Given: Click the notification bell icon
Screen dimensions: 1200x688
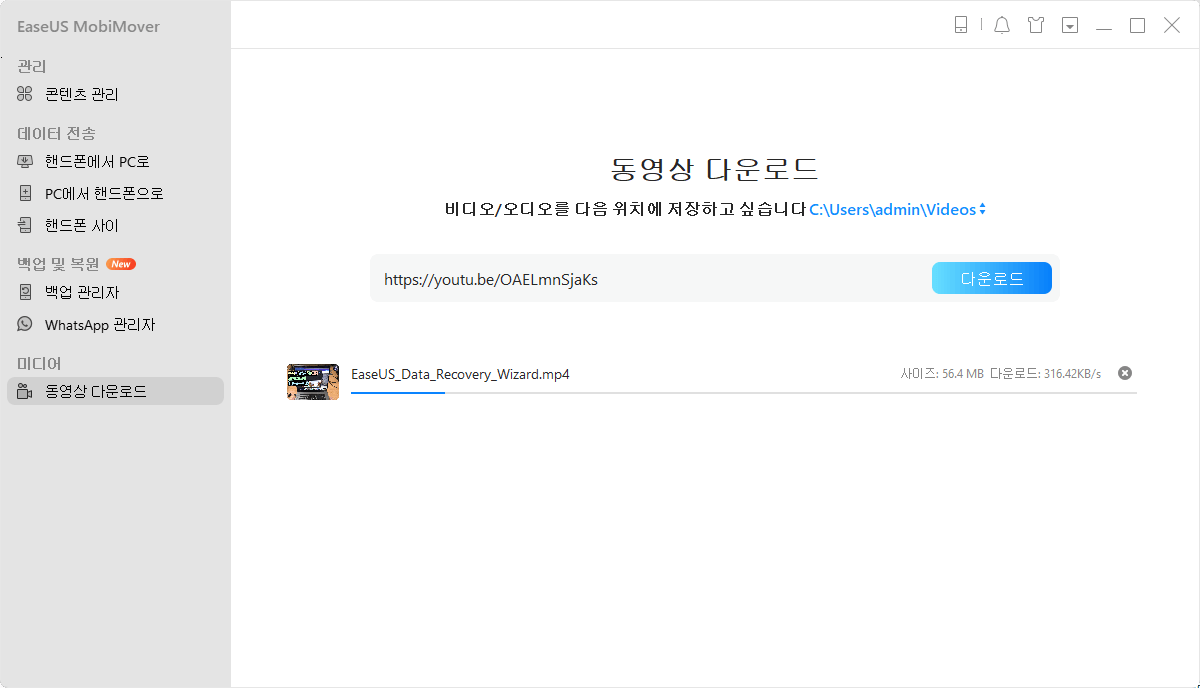Looking at the screenshot, I should point(1002,24).
